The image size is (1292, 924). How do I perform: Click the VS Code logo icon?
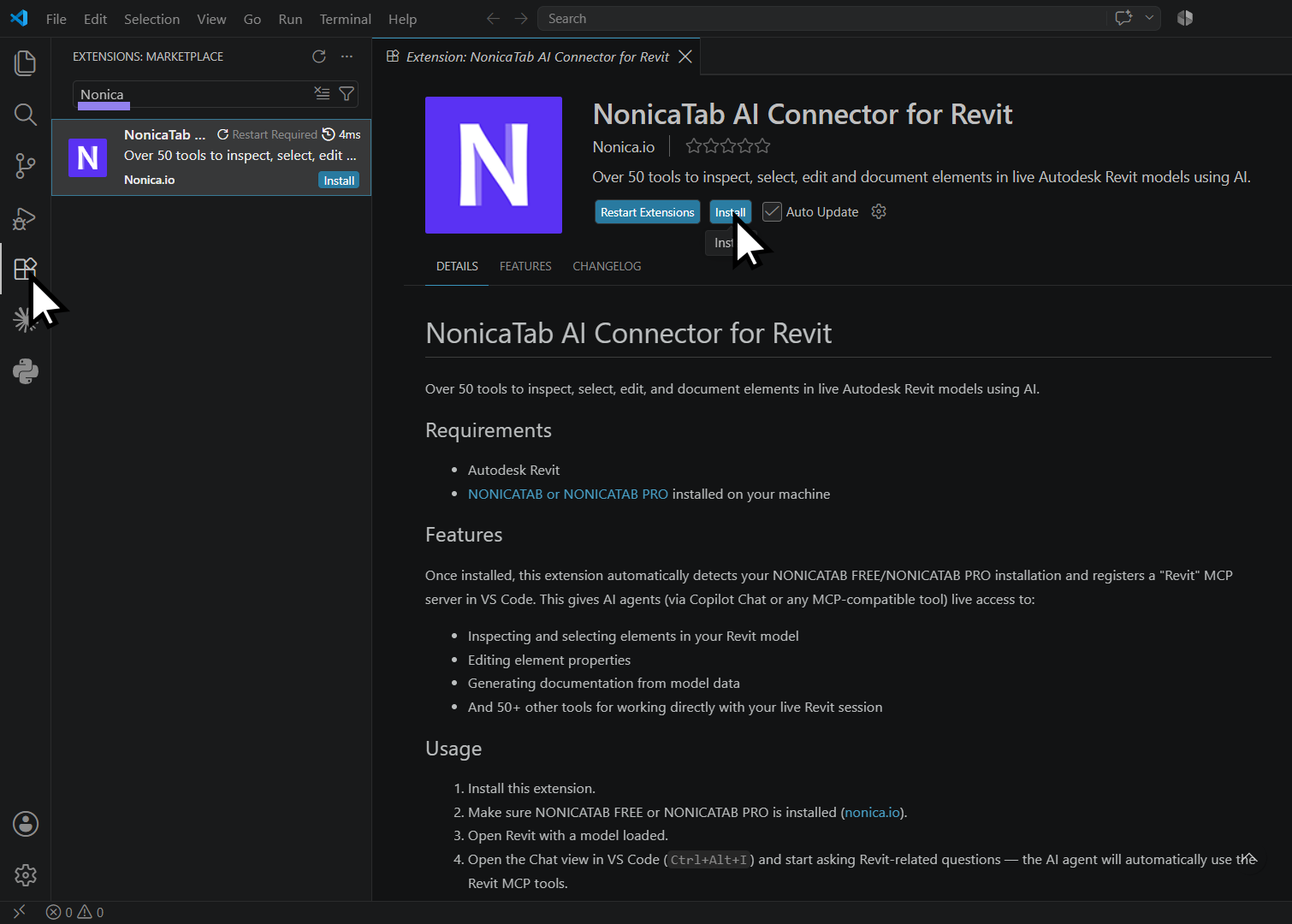pyautogui.click(x=19, y=18)
